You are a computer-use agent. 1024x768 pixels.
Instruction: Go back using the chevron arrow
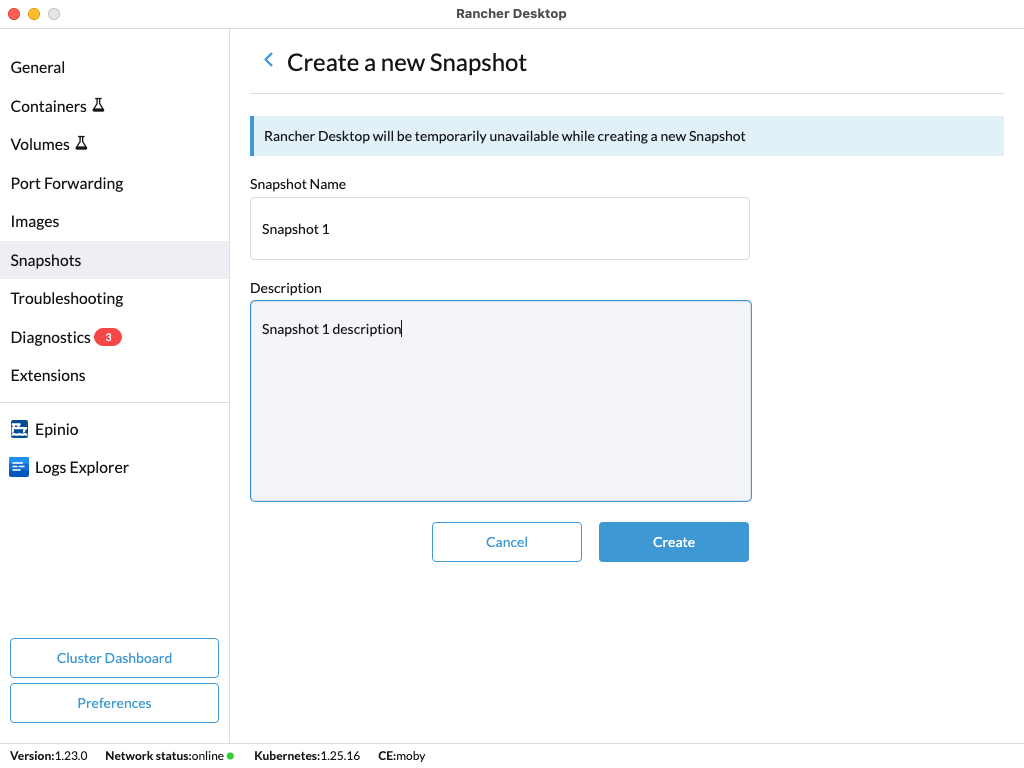[268, 60]
